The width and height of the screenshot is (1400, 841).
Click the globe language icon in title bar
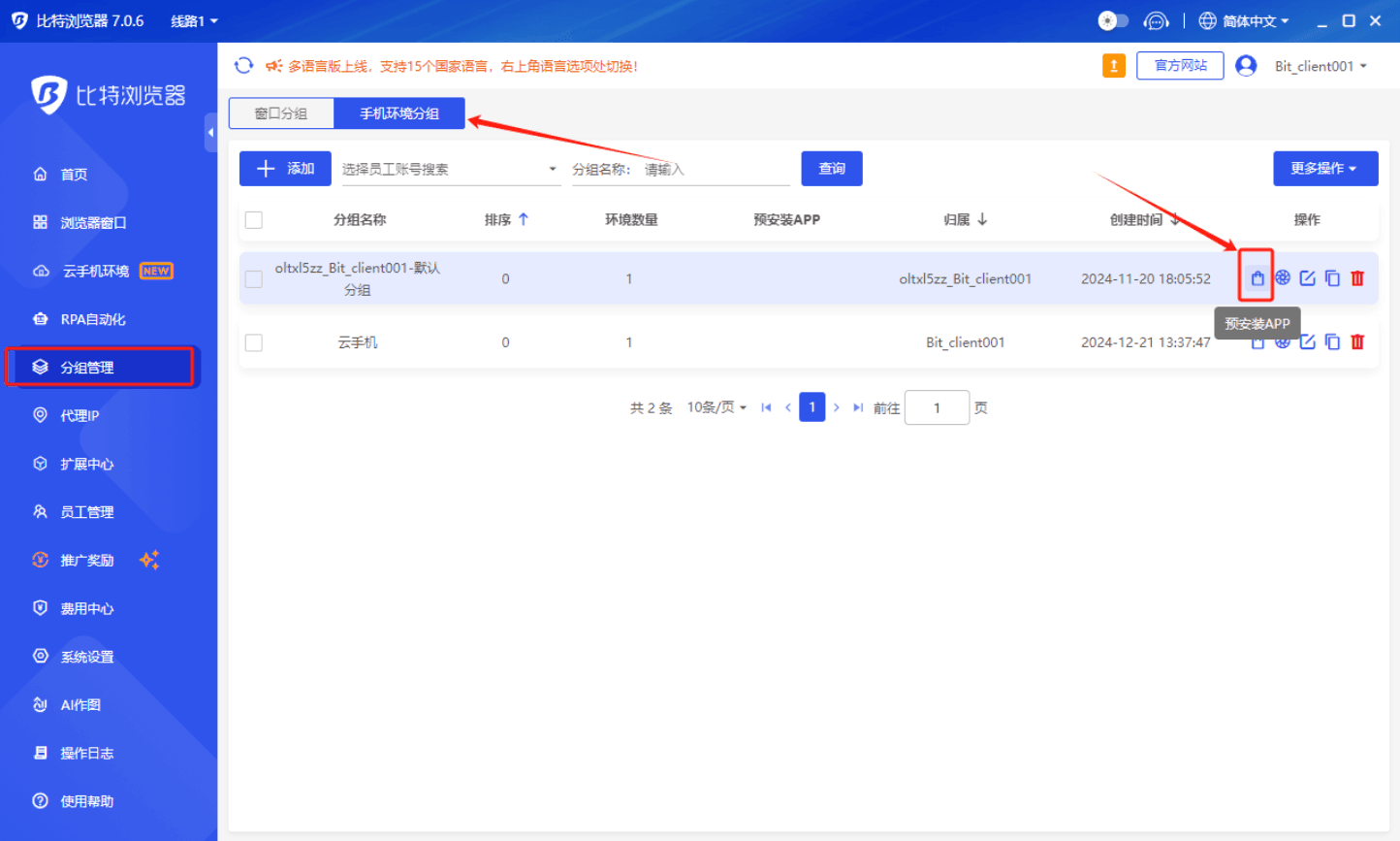click(1207, 21)
